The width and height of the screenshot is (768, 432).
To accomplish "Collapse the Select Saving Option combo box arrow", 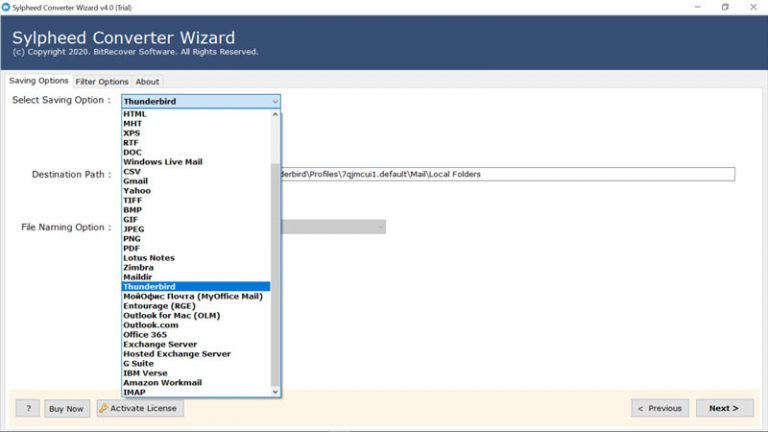I will [275, 101].
